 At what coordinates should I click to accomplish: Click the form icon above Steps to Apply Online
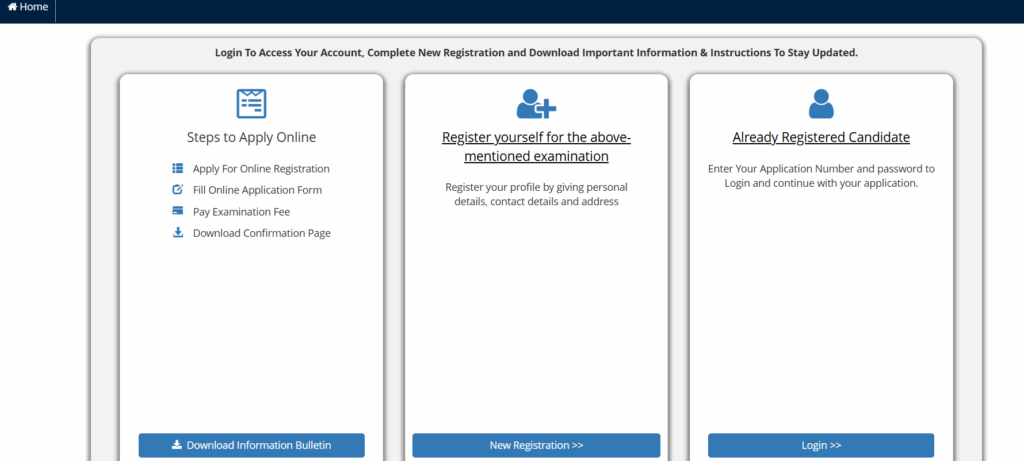[x=251, y=103]
